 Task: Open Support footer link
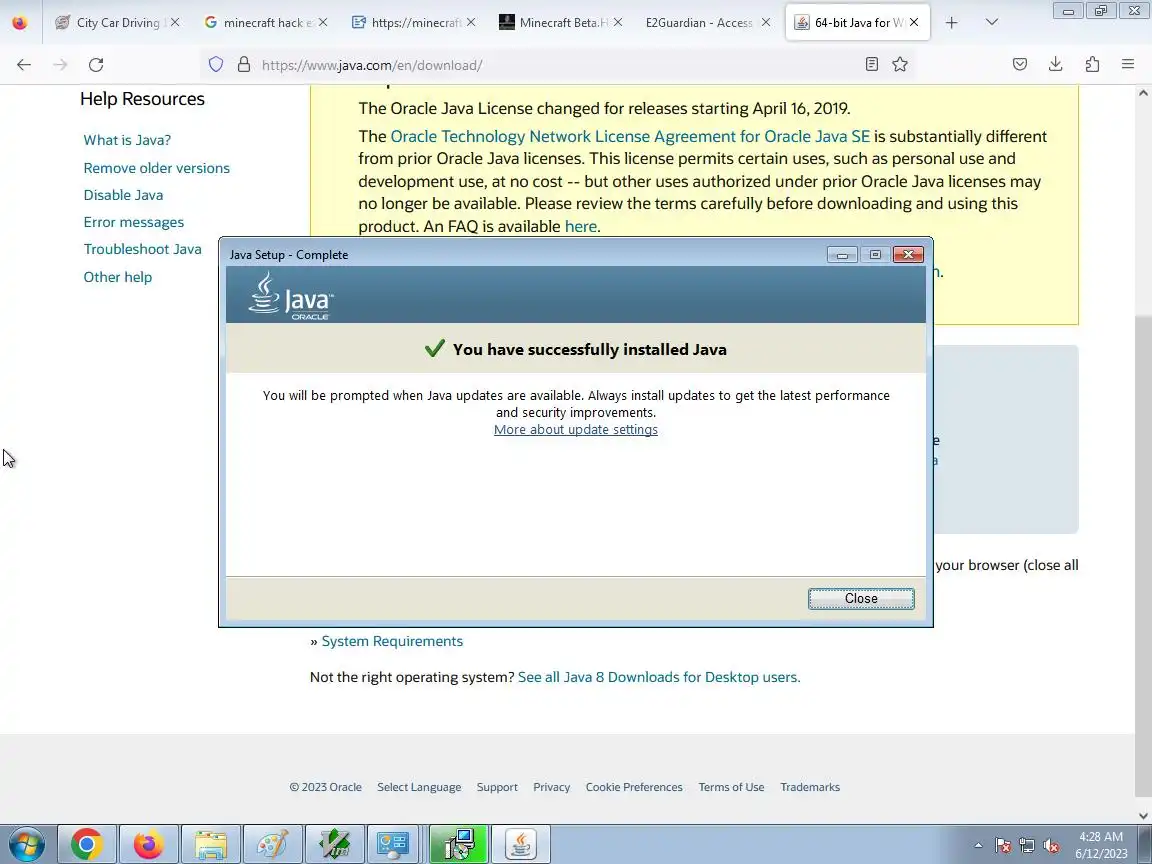[x=497, y=787]
